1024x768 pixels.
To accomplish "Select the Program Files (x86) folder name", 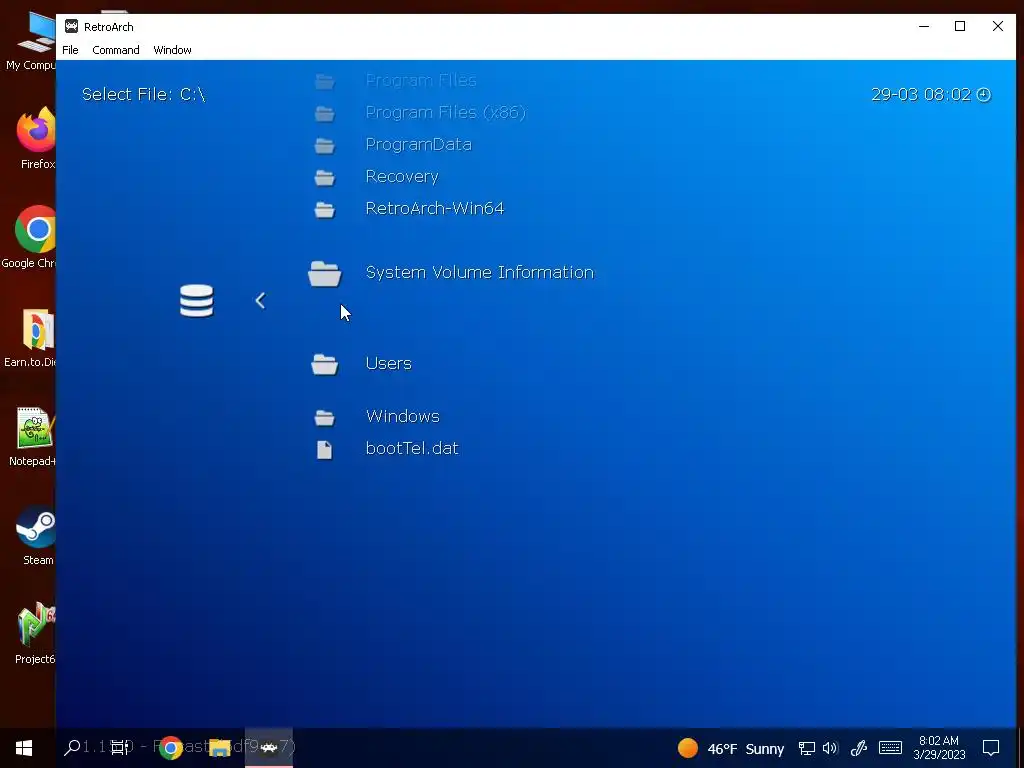I will point(445,112).
